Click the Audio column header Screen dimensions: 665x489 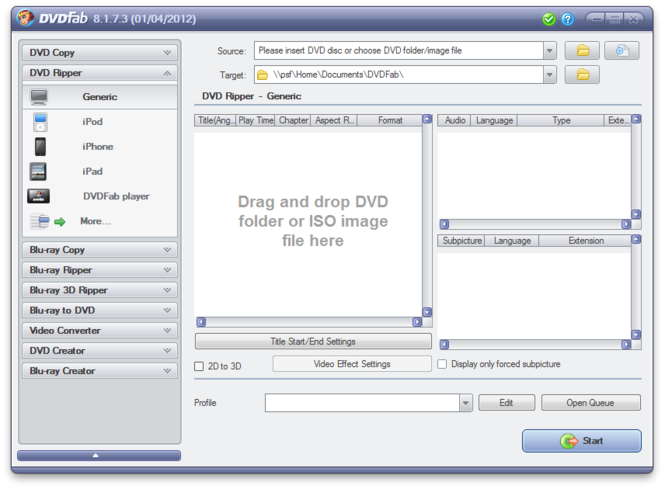(454, 120)
